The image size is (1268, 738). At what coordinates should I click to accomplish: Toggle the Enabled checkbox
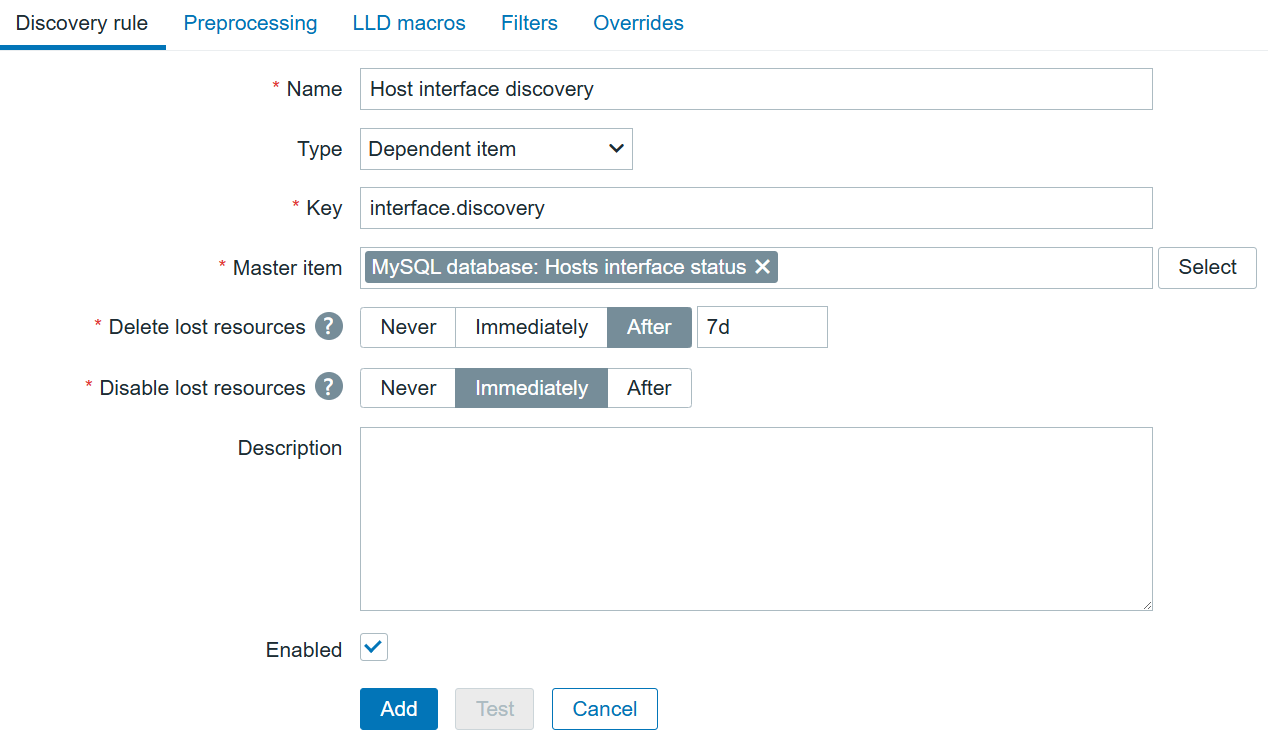click(374, 648)
